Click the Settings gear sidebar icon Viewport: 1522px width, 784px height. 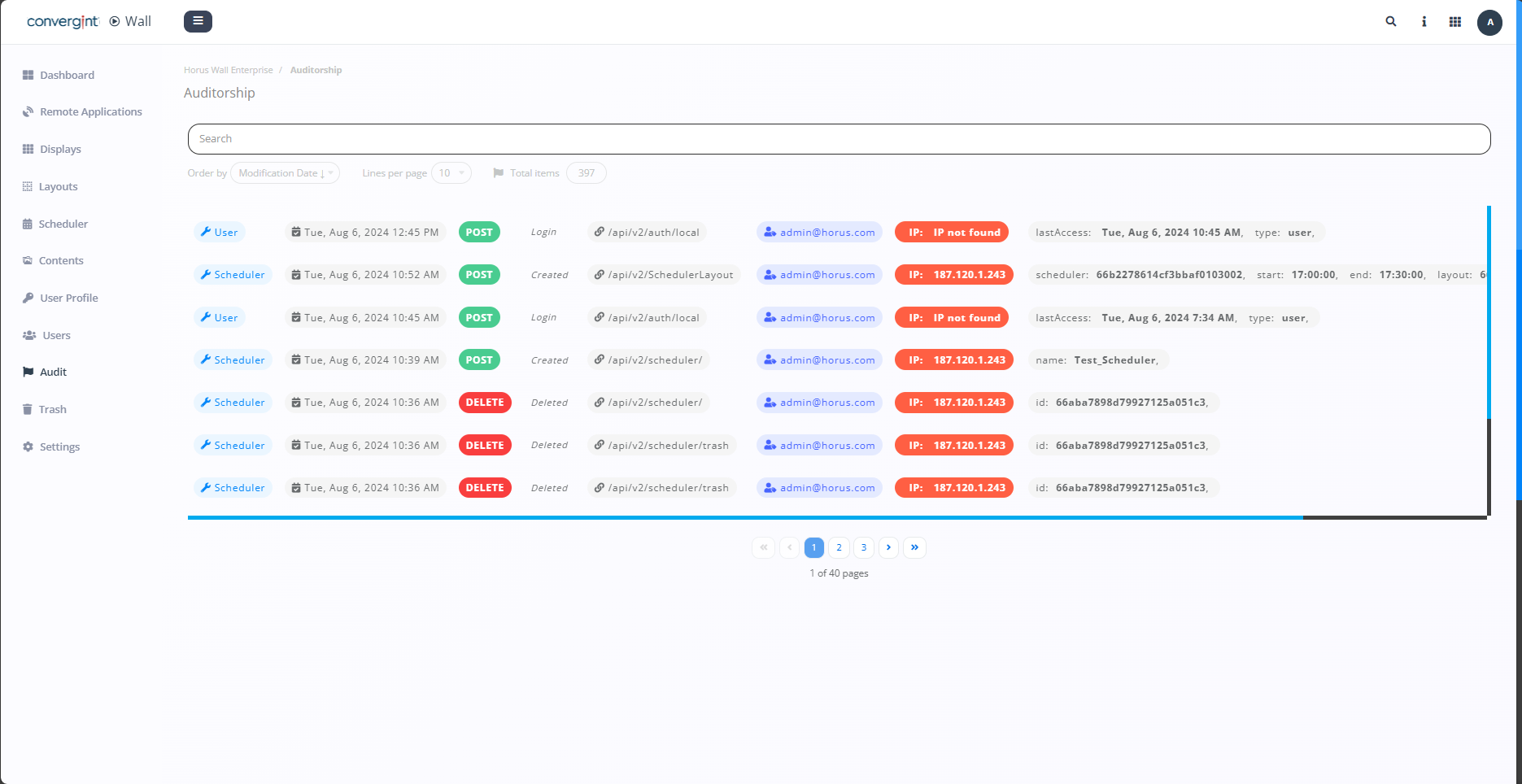[28, 446]
